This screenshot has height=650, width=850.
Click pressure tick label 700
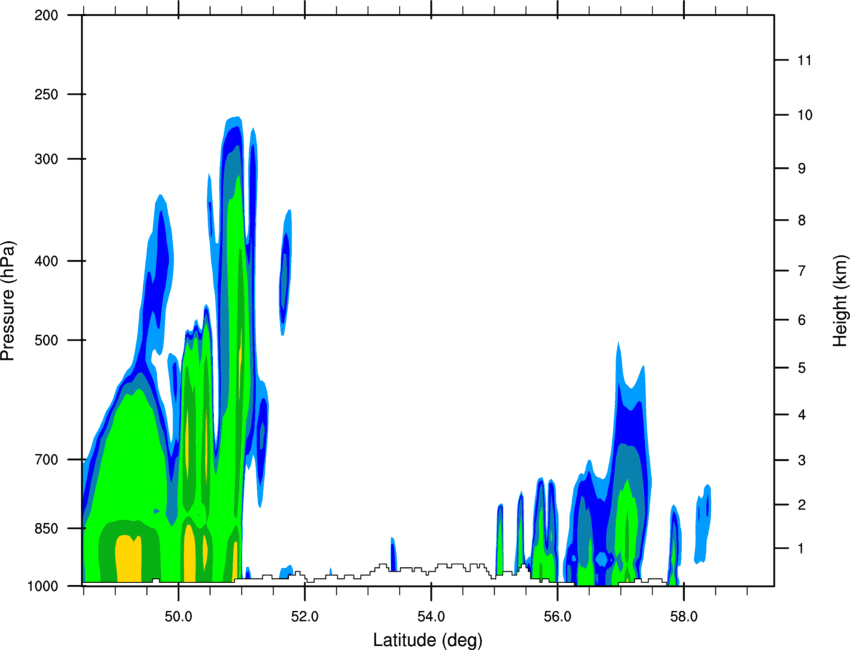46,460
